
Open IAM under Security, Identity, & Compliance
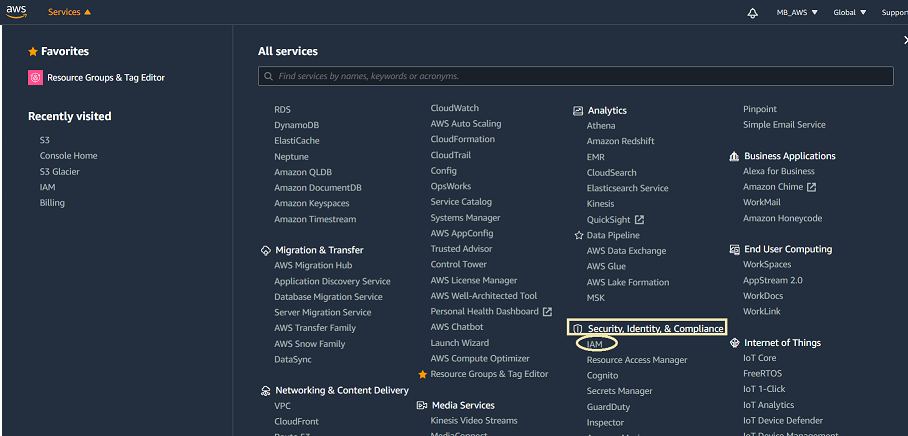tap(594, 344)
